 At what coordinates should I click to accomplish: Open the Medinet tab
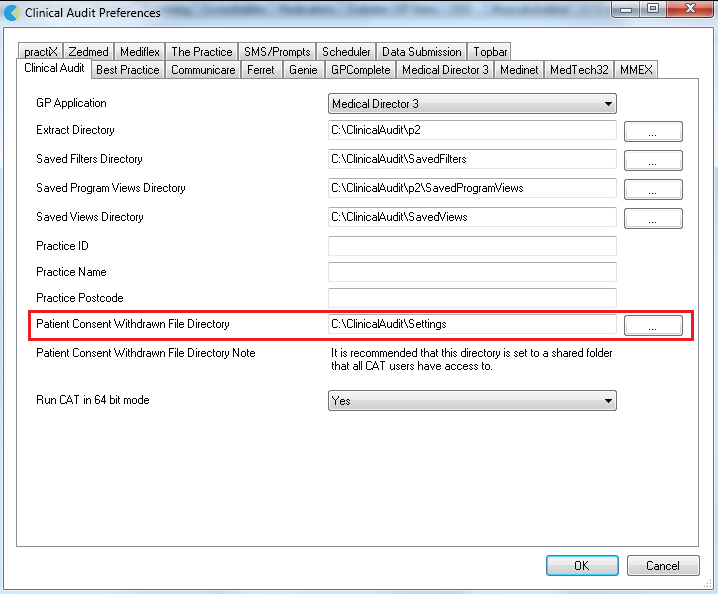(x=519, y=70)
